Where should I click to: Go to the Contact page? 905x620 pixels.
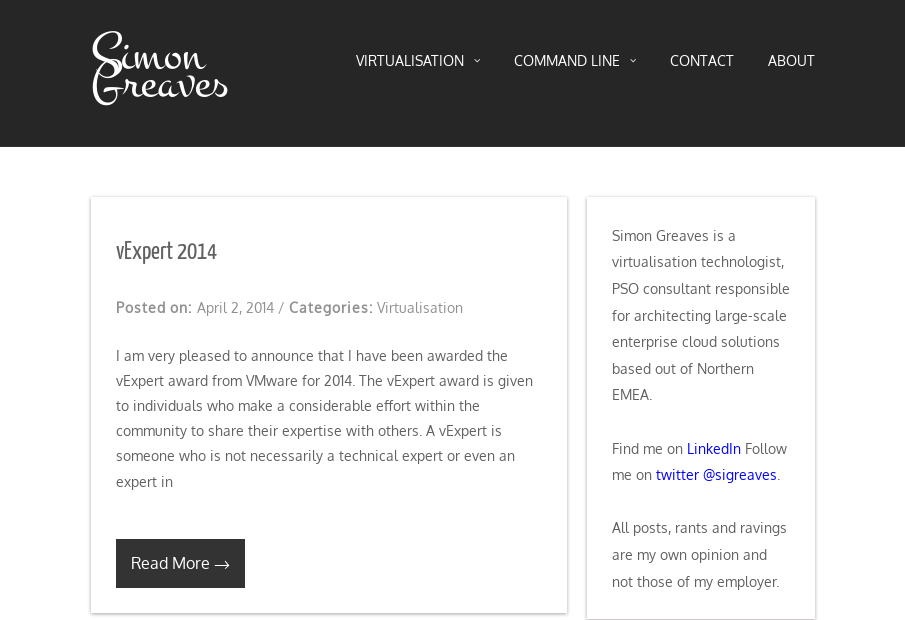click(x=701, y=61)
